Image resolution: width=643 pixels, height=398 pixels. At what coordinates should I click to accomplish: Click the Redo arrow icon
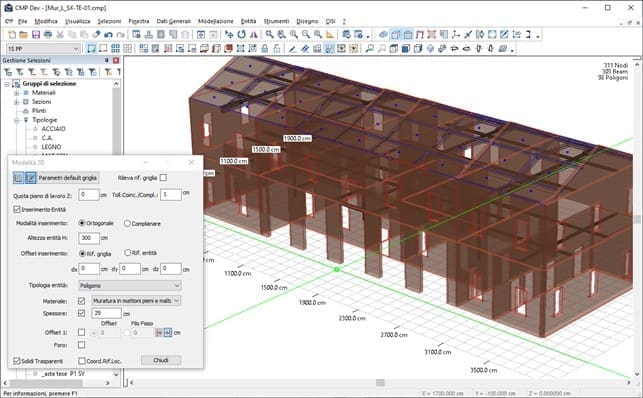pyautogui.click(x=121, y=34)
